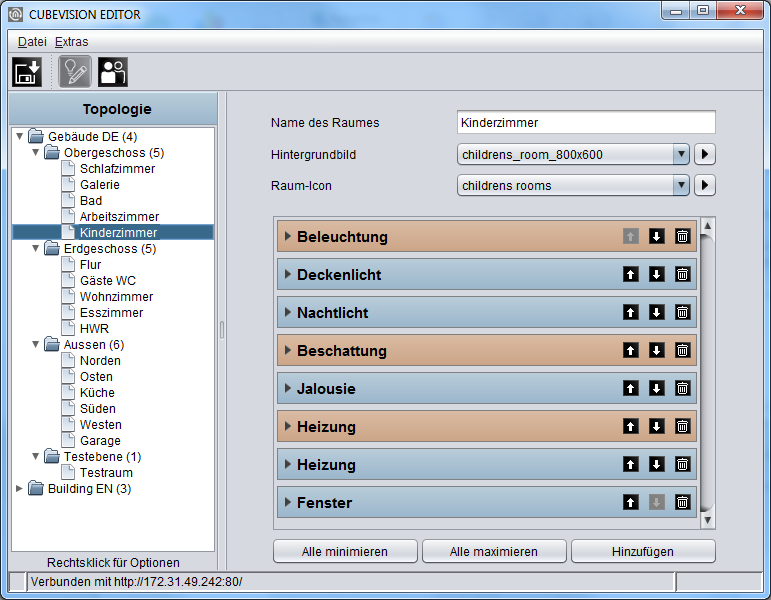Select Bad room in the tree

click(x=91, y=201)
